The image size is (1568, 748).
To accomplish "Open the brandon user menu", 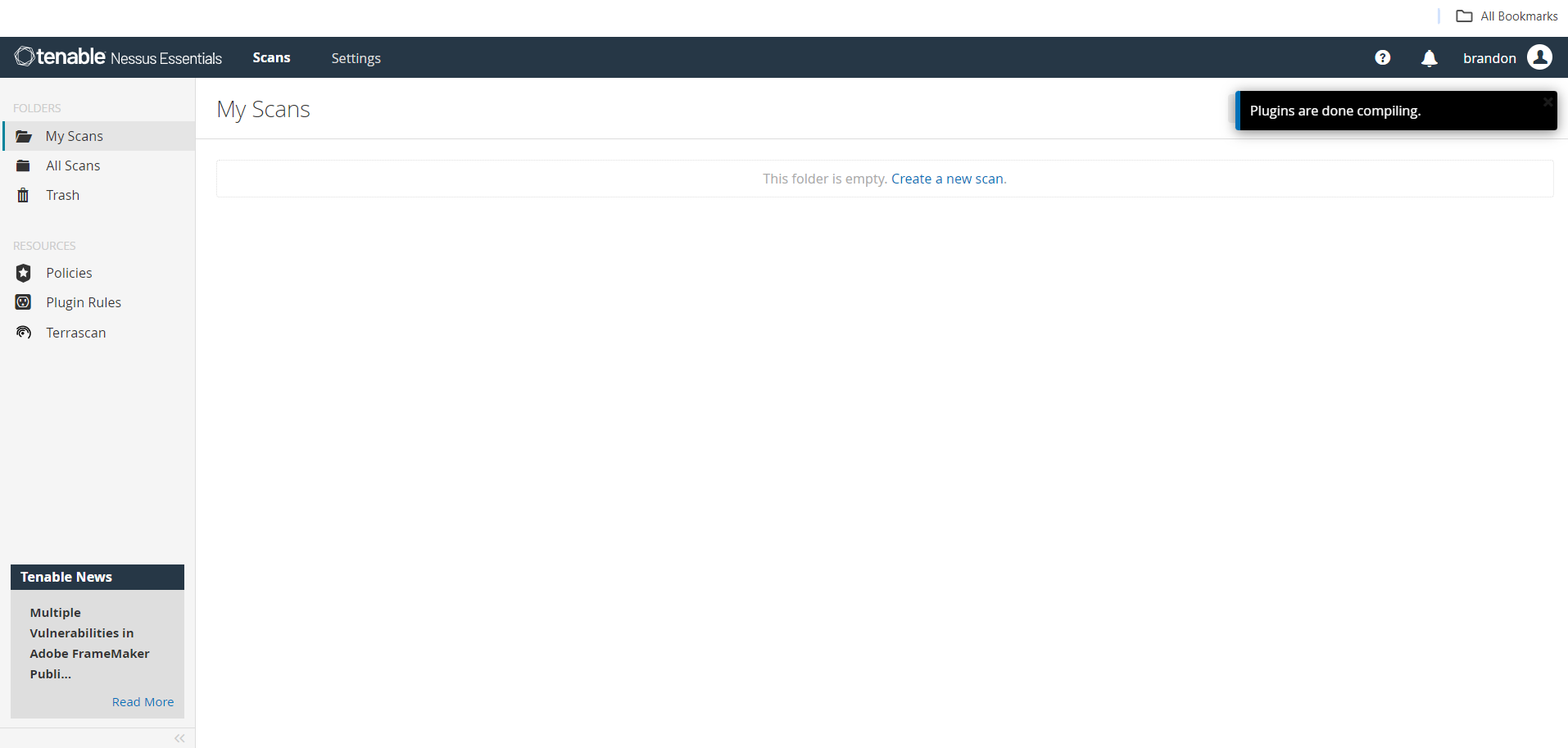I will click(x=1489, y=58).
